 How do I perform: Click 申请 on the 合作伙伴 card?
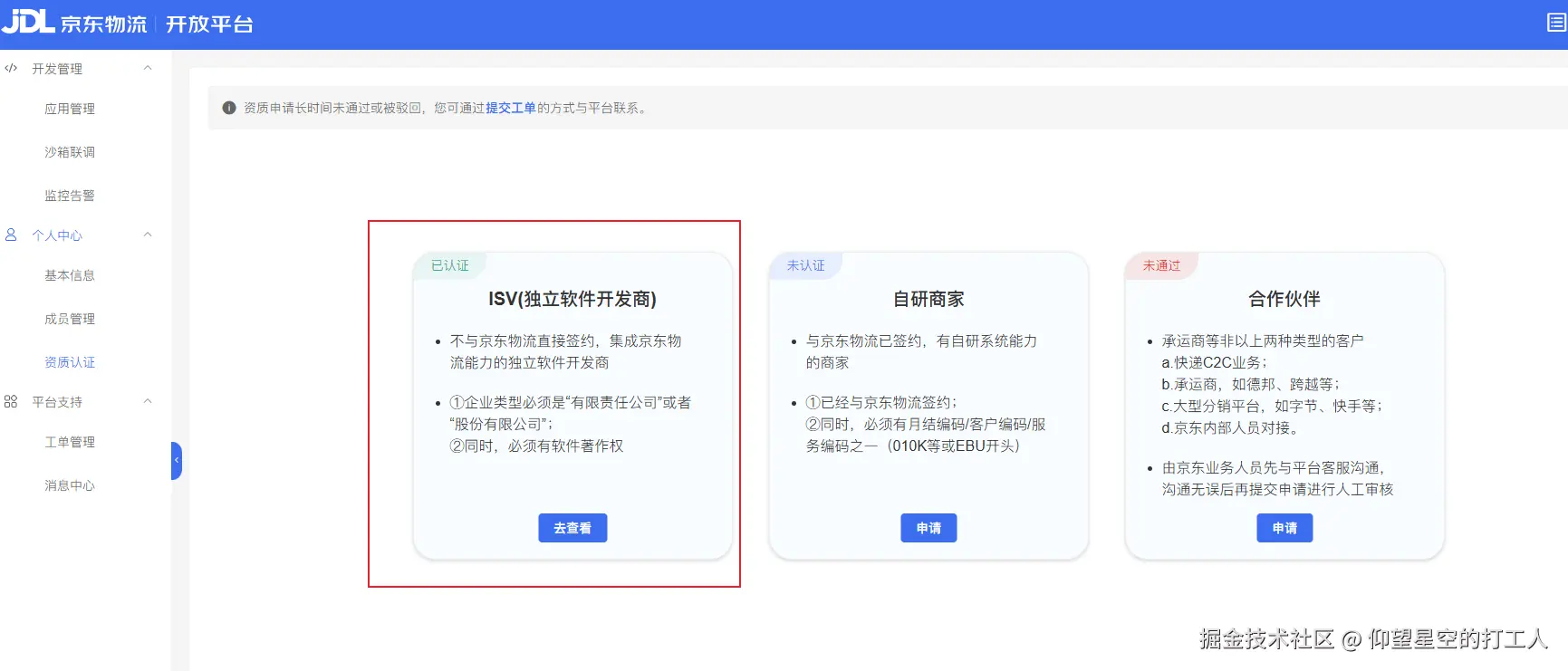[1284, 528]
